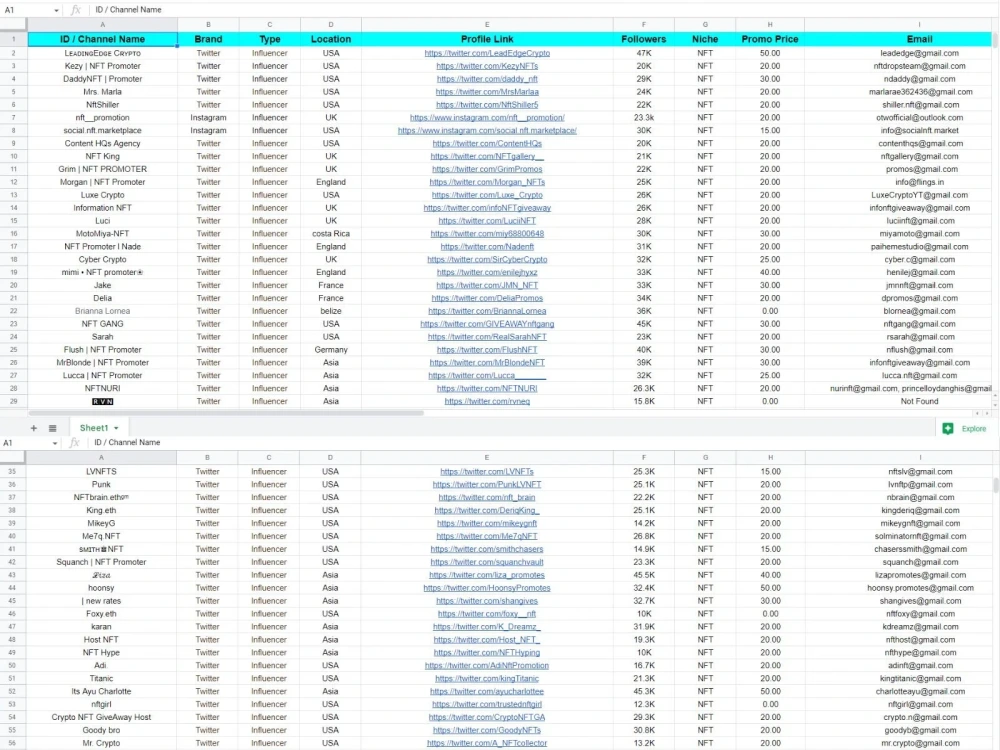Select the nftslv@gmail.com email cell
The image size is (1000, 750).
tap(920, 471)
